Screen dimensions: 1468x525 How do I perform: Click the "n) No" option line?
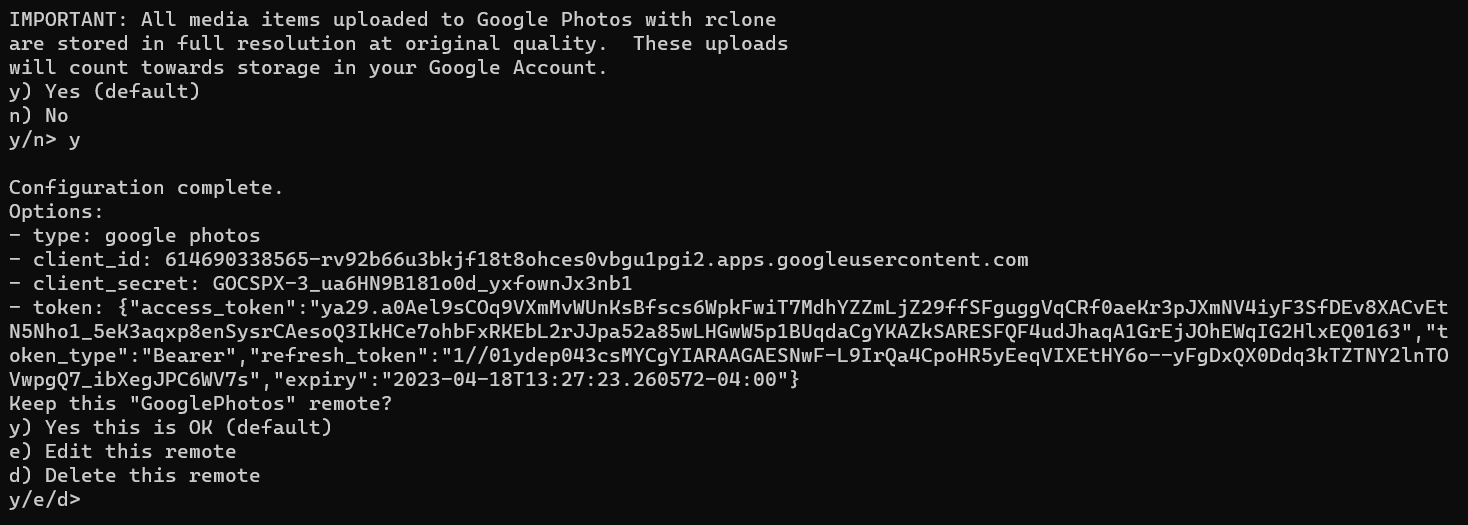tap(38, 116)
